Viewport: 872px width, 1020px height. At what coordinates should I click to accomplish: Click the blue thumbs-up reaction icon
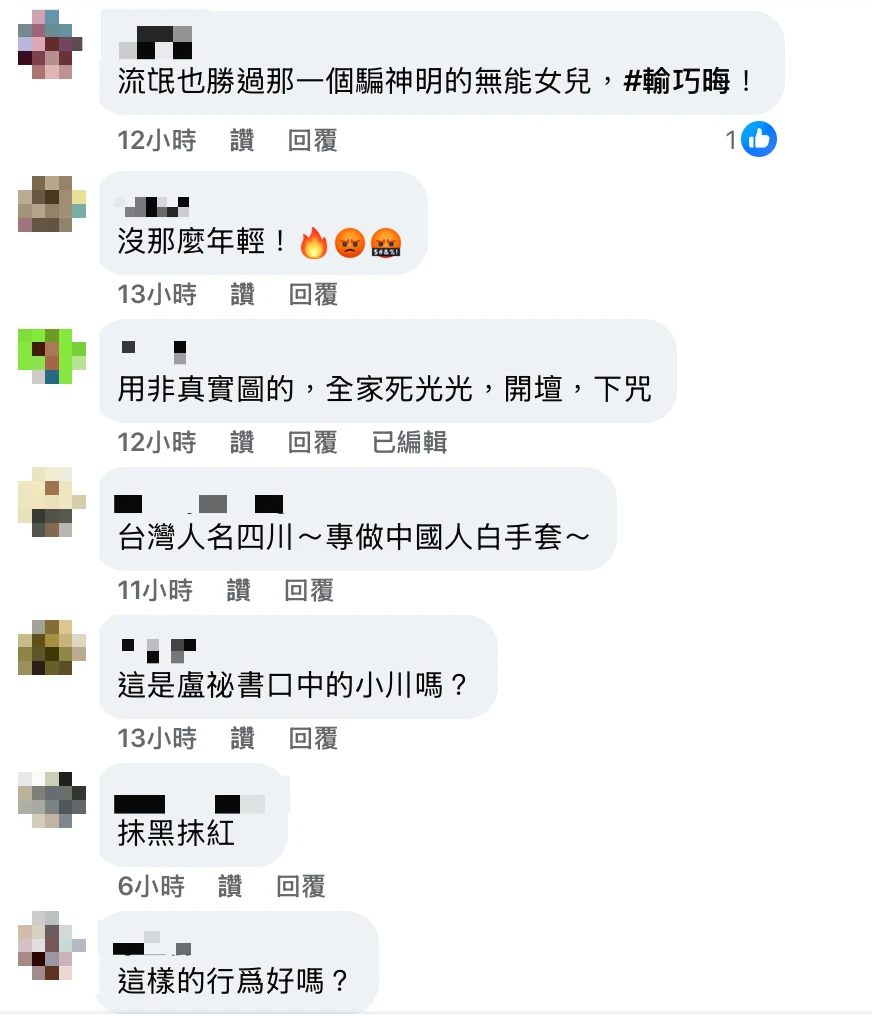coord(759,139)
